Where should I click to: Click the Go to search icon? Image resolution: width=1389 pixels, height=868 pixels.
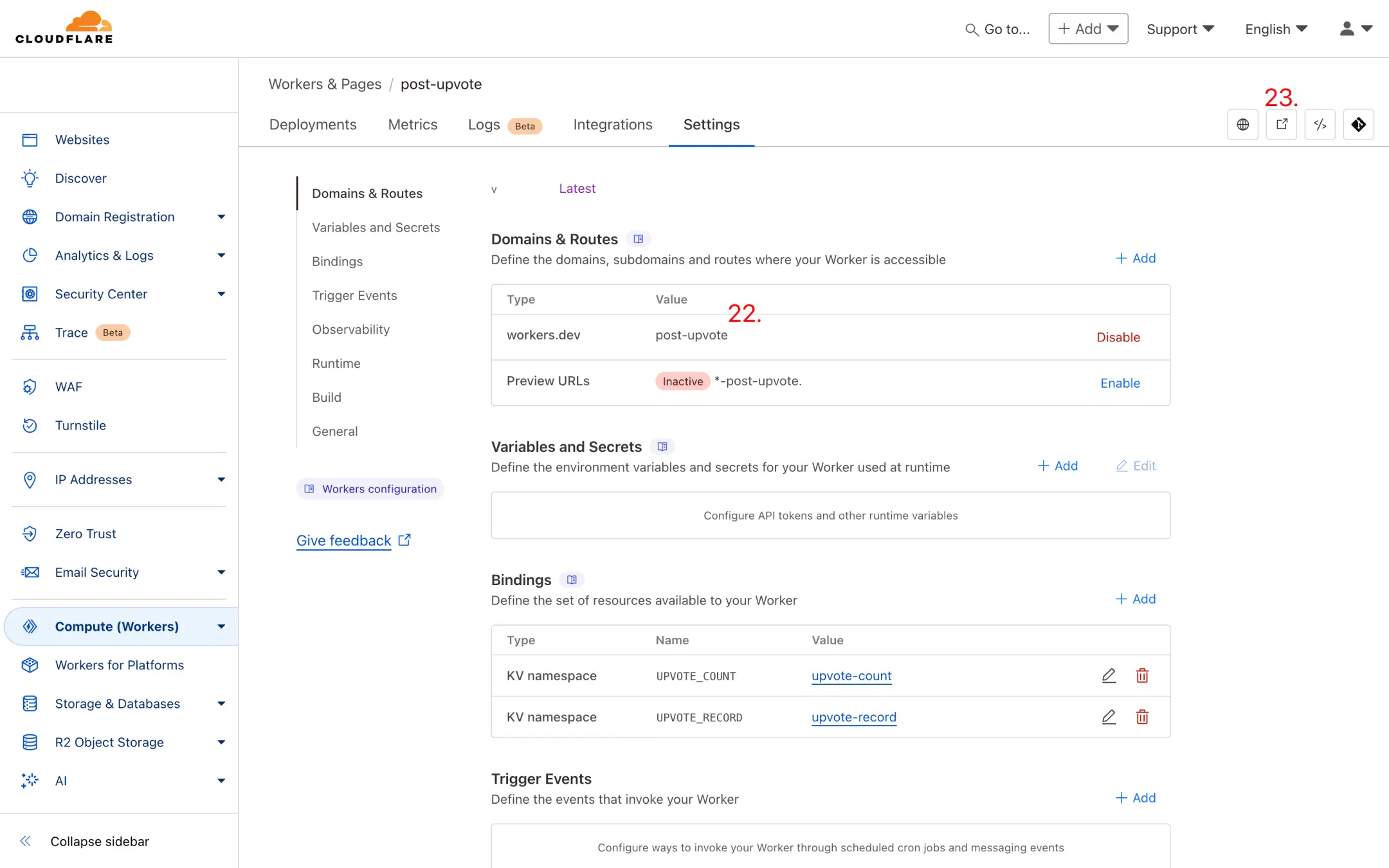(x=972, y=30)
